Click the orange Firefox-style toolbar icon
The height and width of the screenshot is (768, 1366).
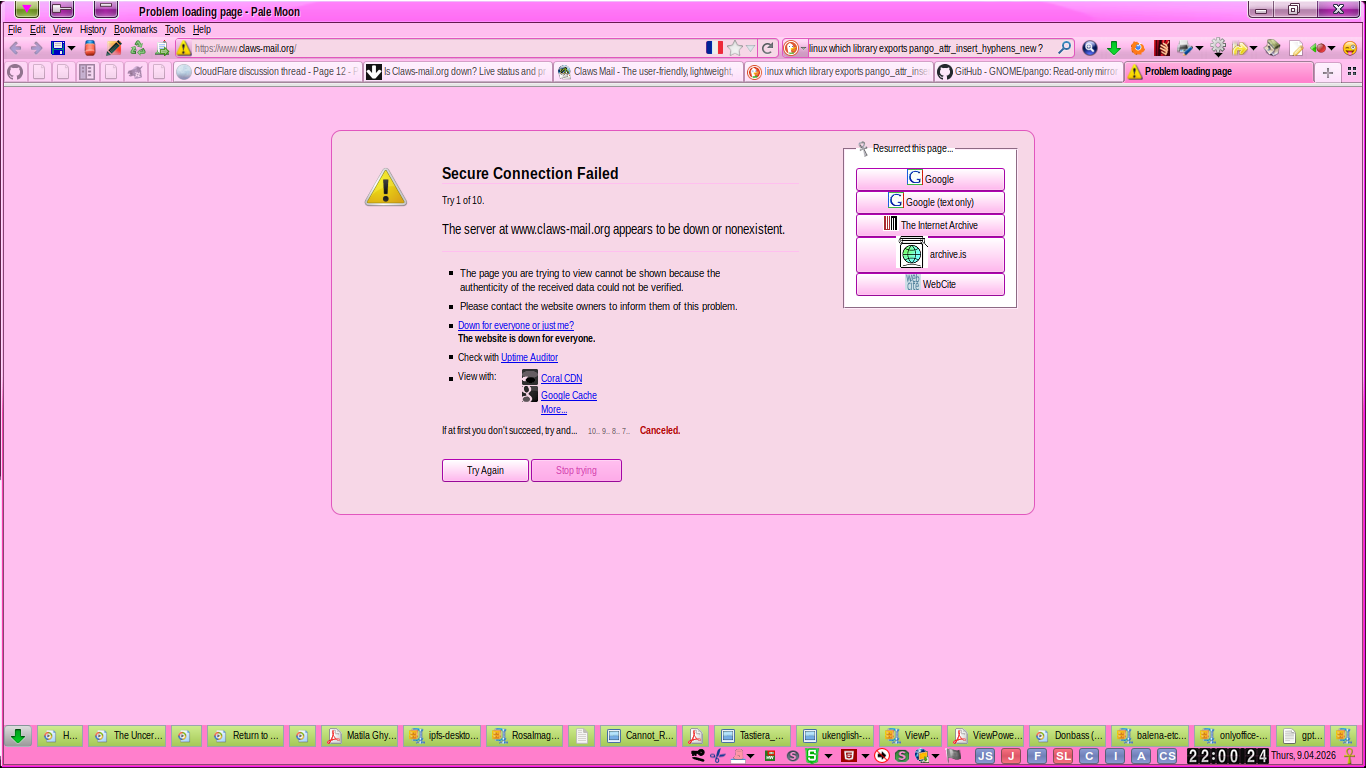coord(1138,48)
